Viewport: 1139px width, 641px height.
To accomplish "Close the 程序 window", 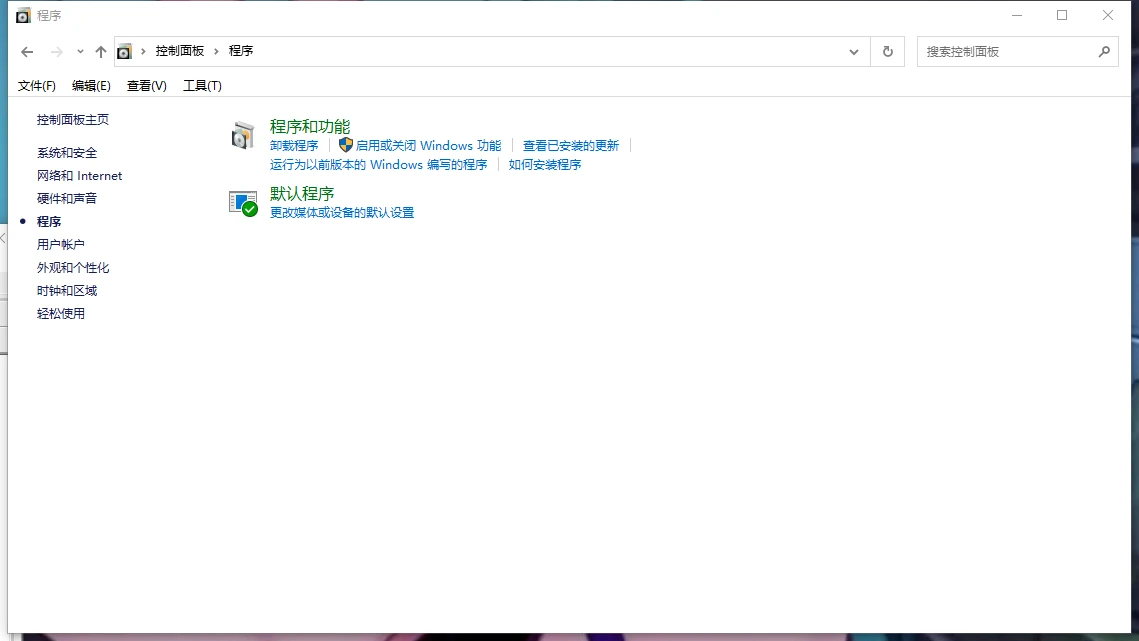I will [x=1108, y=15].
